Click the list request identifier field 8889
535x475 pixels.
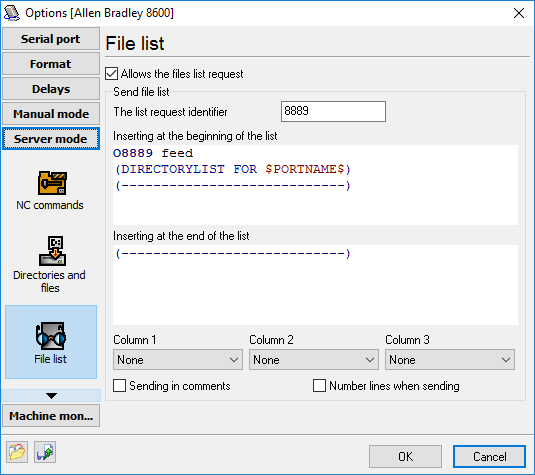click(x=333, y=111)
